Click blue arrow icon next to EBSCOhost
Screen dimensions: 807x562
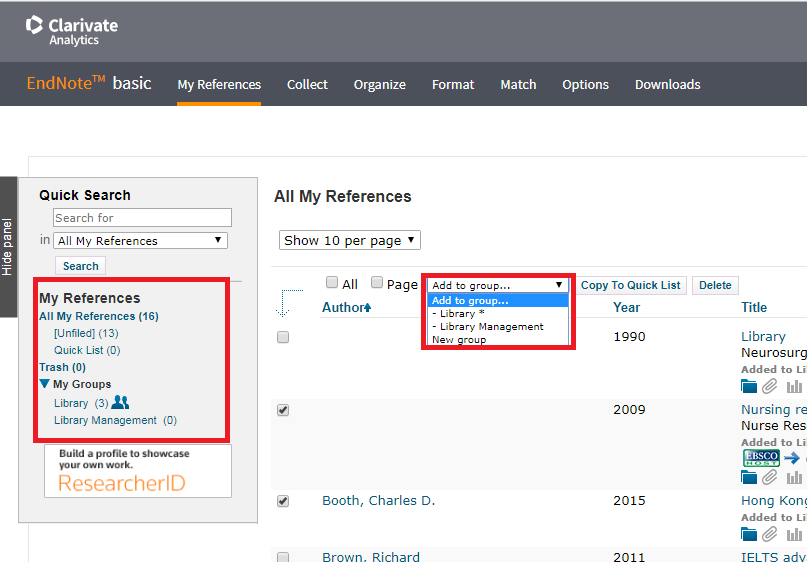pyautogui.click(x=792, y=458)
